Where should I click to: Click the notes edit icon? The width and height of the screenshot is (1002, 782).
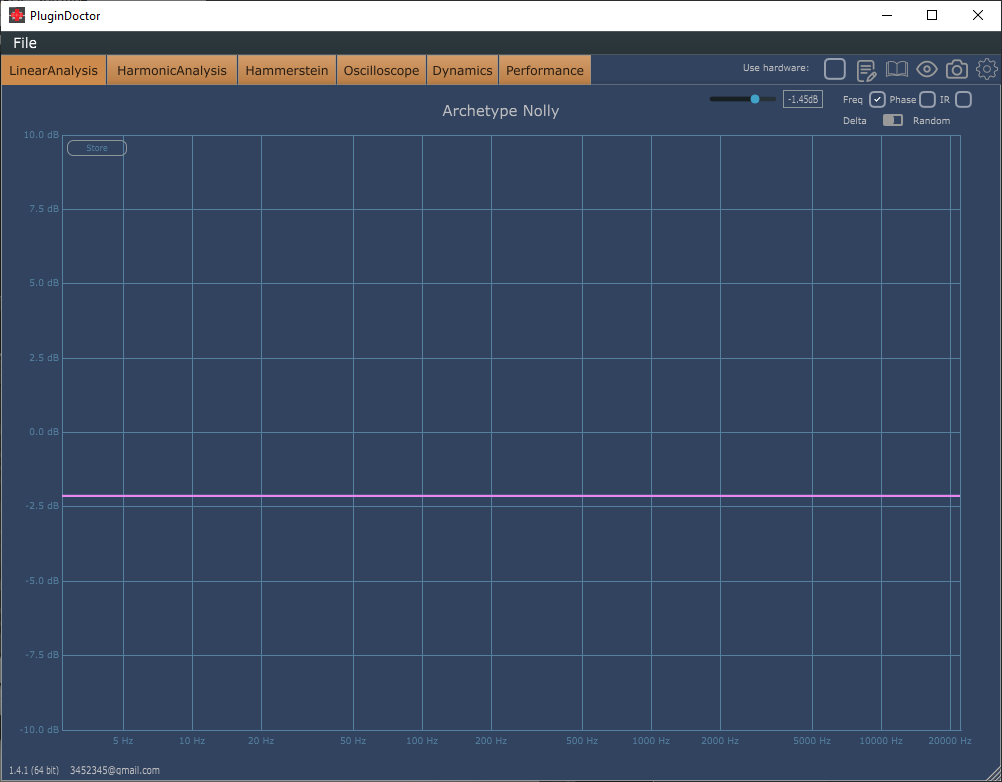pos(866,70)
